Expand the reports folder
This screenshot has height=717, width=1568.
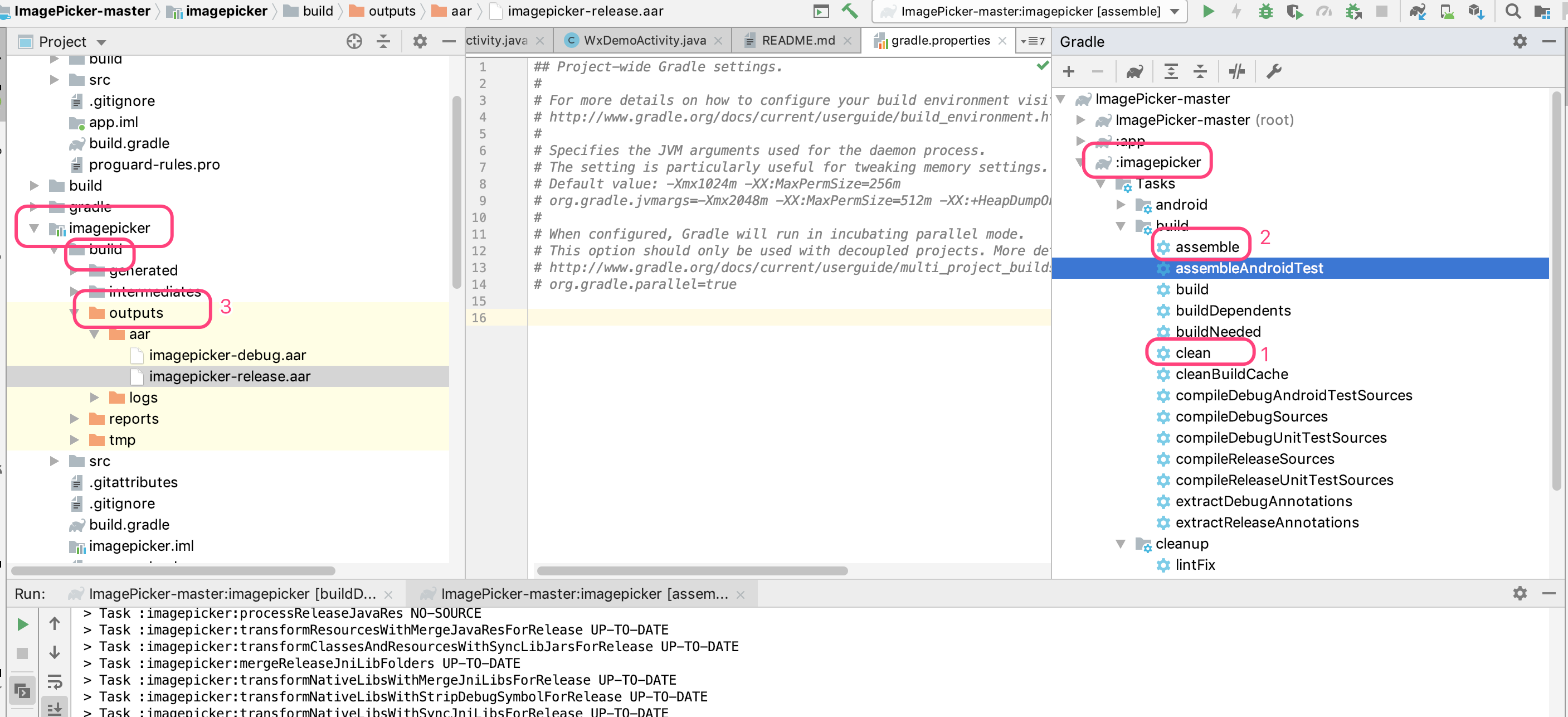coord(74,419)
